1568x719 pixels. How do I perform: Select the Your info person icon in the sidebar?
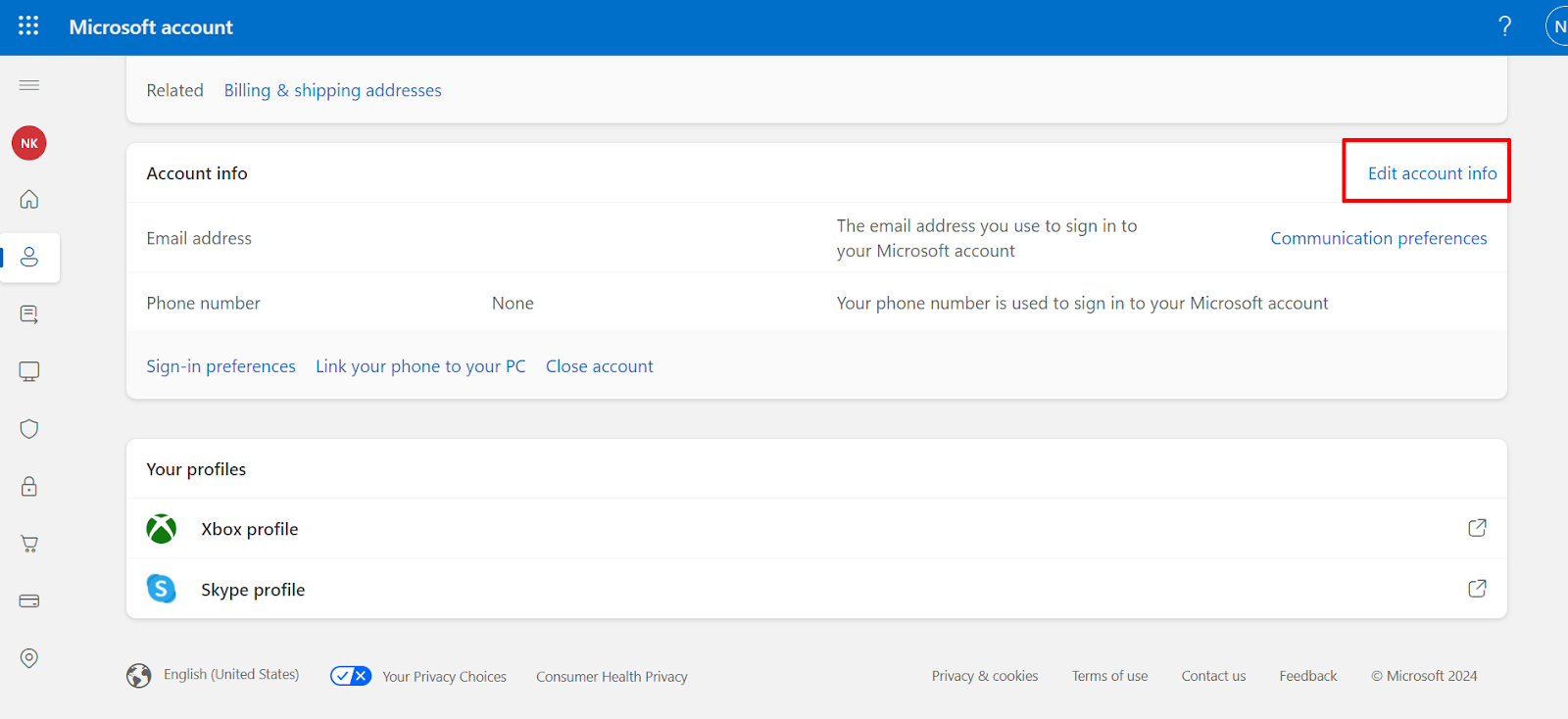coord(29,257)
